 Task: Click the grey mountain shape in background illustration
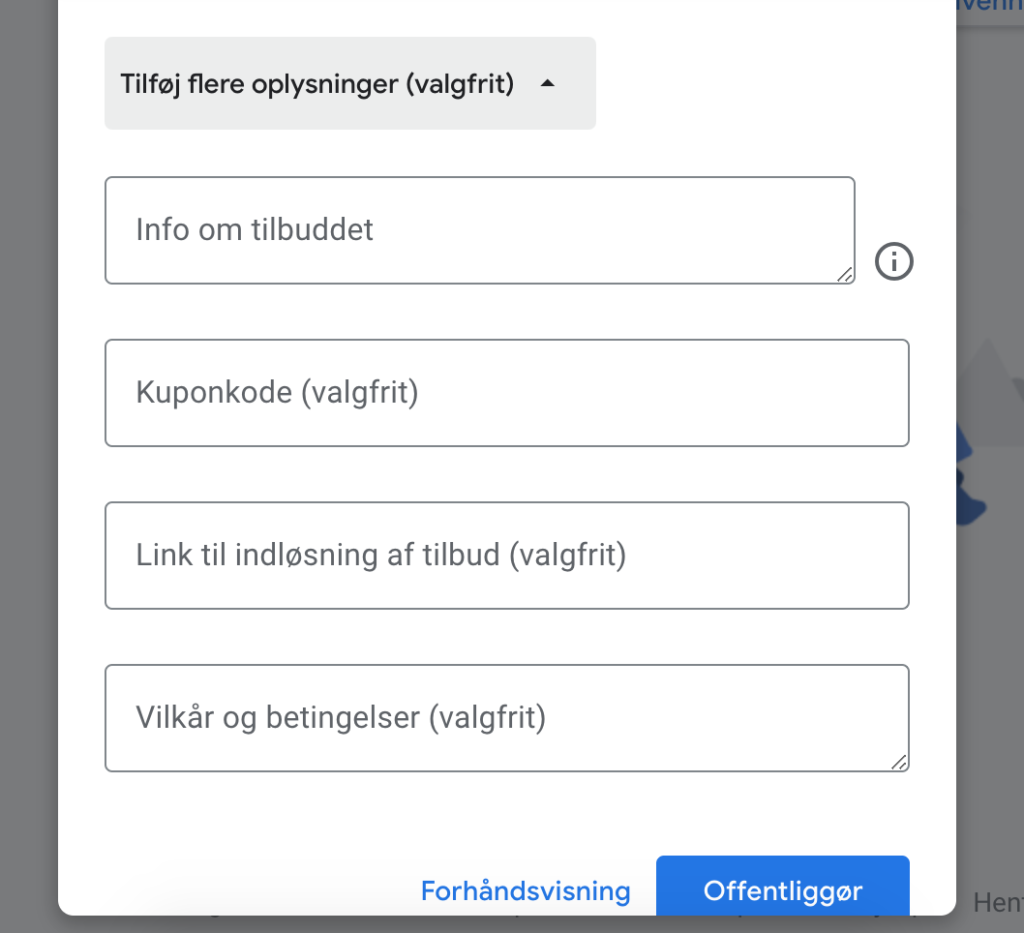(x=989, y=392)
